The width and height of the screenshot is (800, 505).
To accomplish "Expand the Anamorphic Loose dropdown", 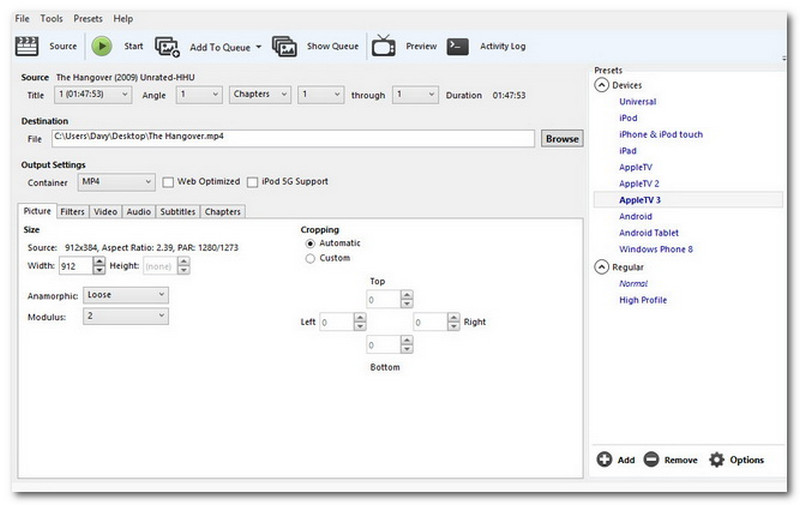I will [126, 295].
